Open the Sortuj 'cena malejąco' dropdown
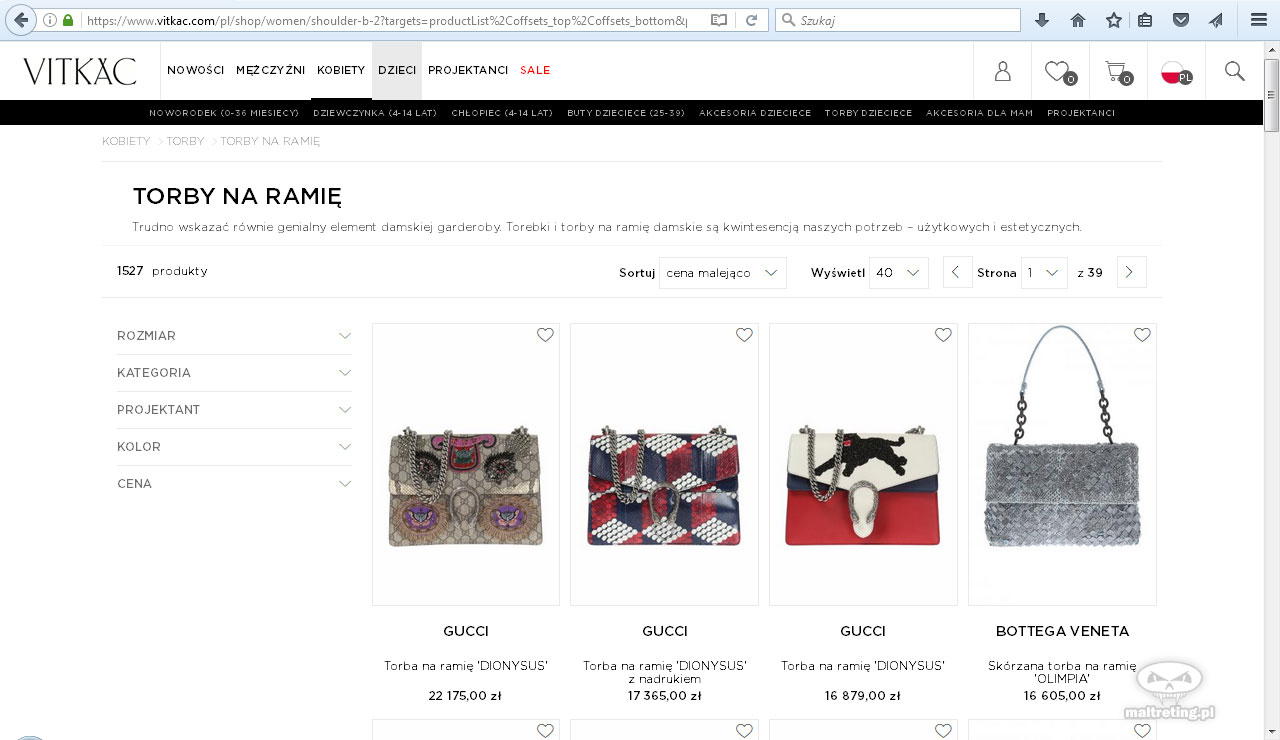 [x=722, y=273]
